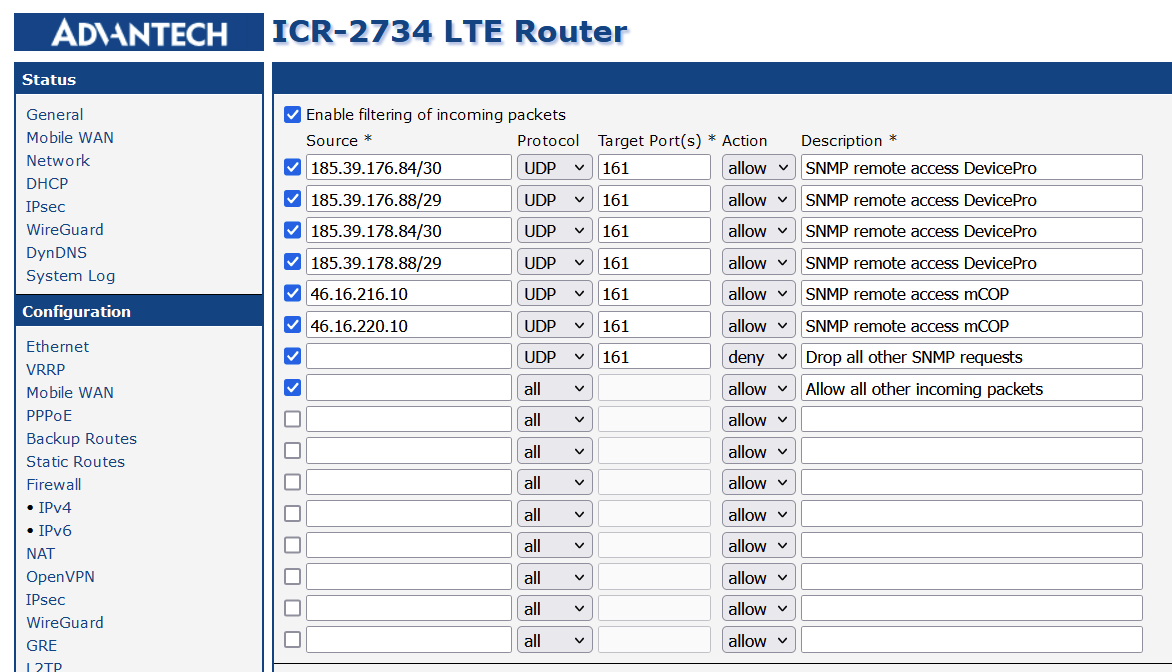Screen dimensions: 1172x672
Task: Click Source field of Allow all other incoming packets
Action: [x=409, y=389]
